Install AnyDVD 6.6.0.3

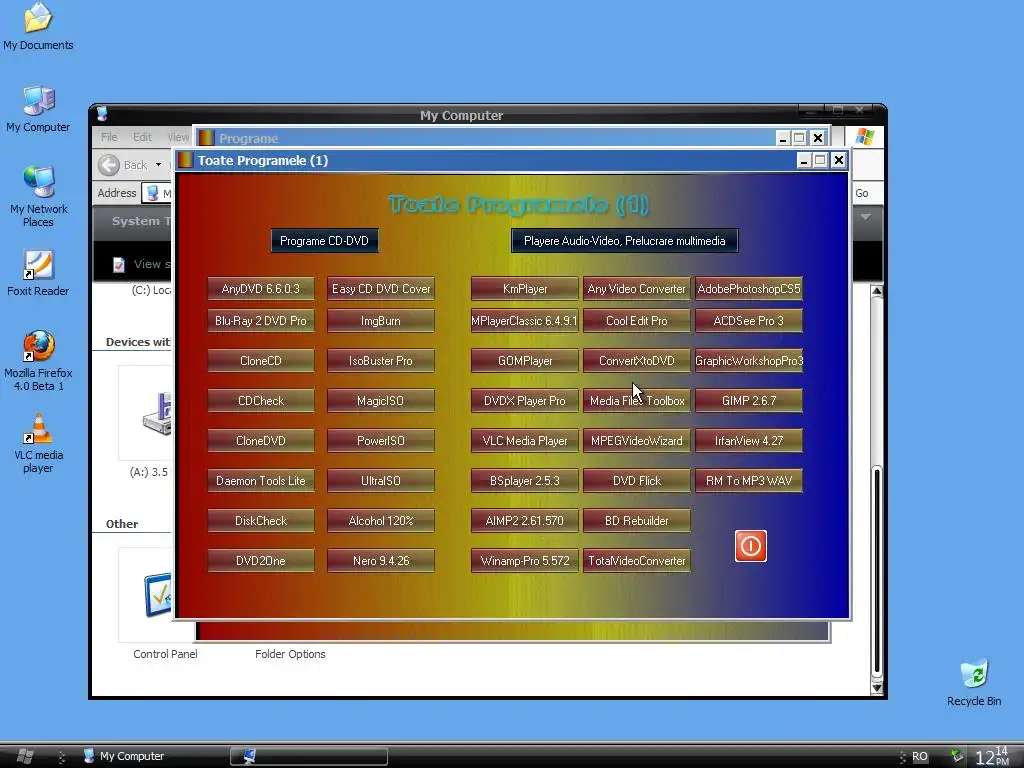click(x=261, y=289)
